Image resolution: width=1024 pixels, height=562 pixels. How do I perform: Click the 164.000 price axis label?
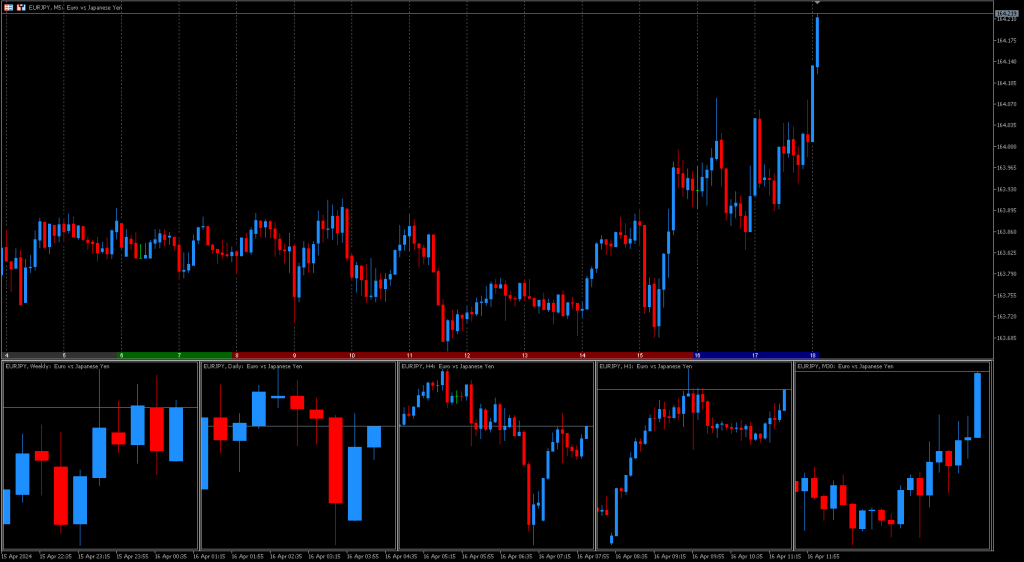tap(1006, 146)
